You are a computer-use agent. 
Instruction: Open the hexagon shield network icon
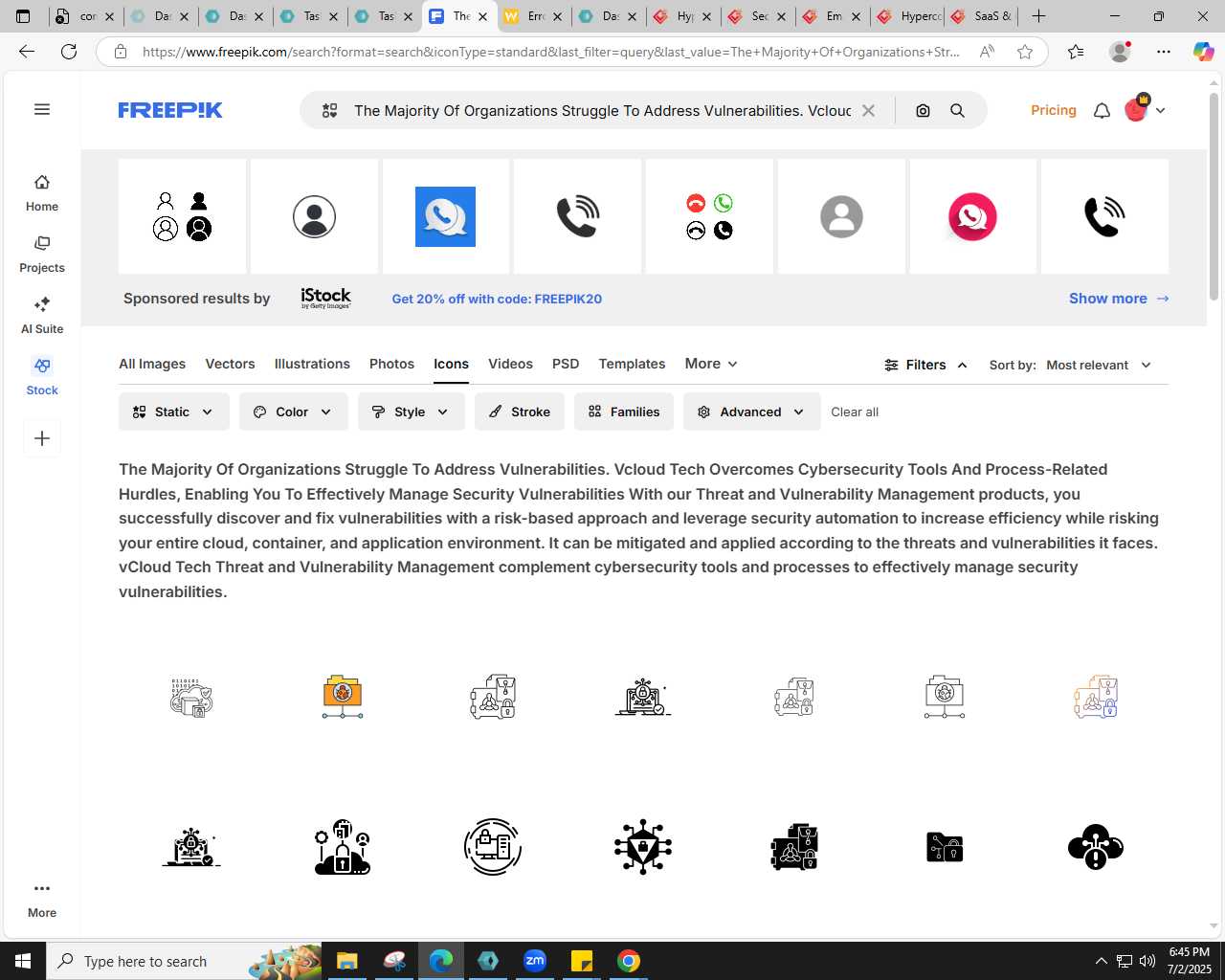point(643,847)
